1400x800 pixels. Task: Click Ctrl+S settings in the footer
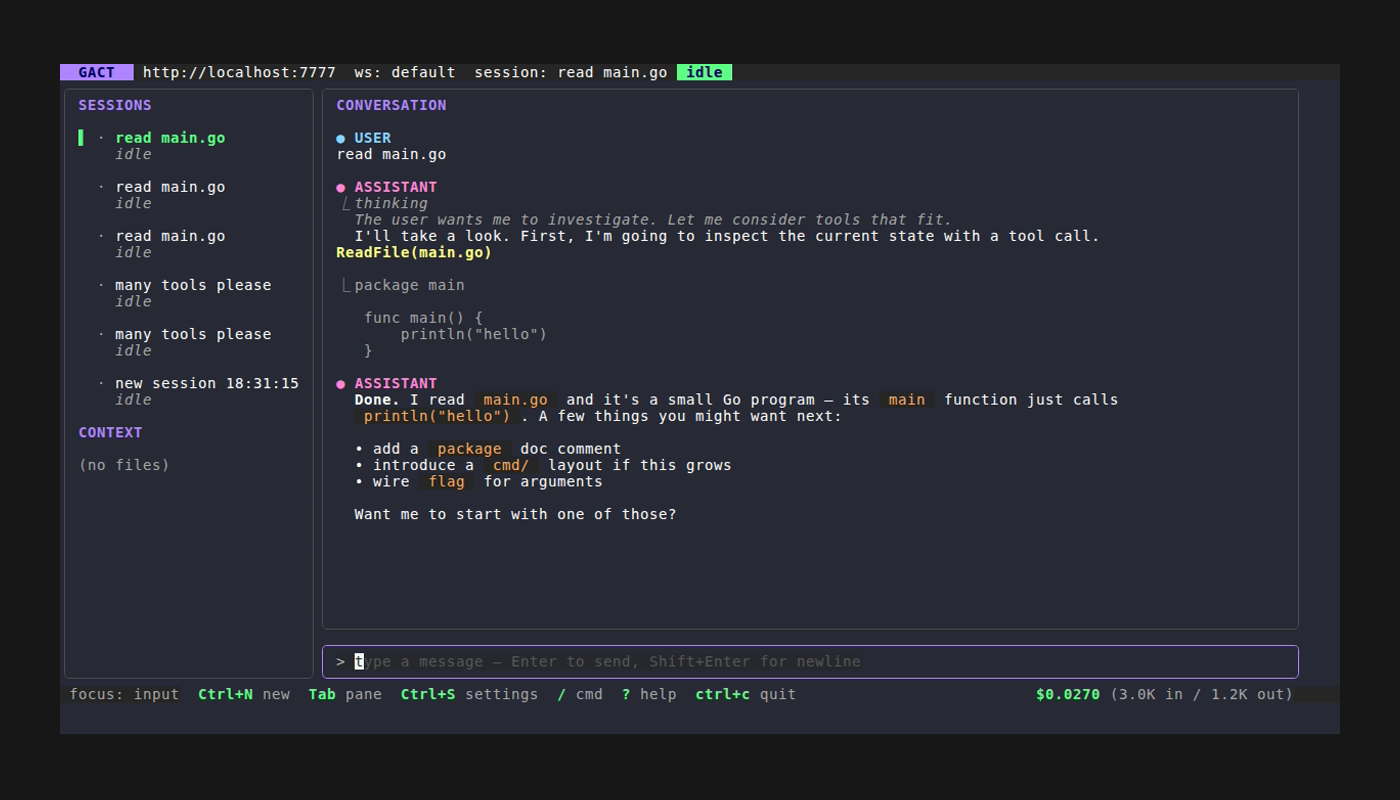469,694
